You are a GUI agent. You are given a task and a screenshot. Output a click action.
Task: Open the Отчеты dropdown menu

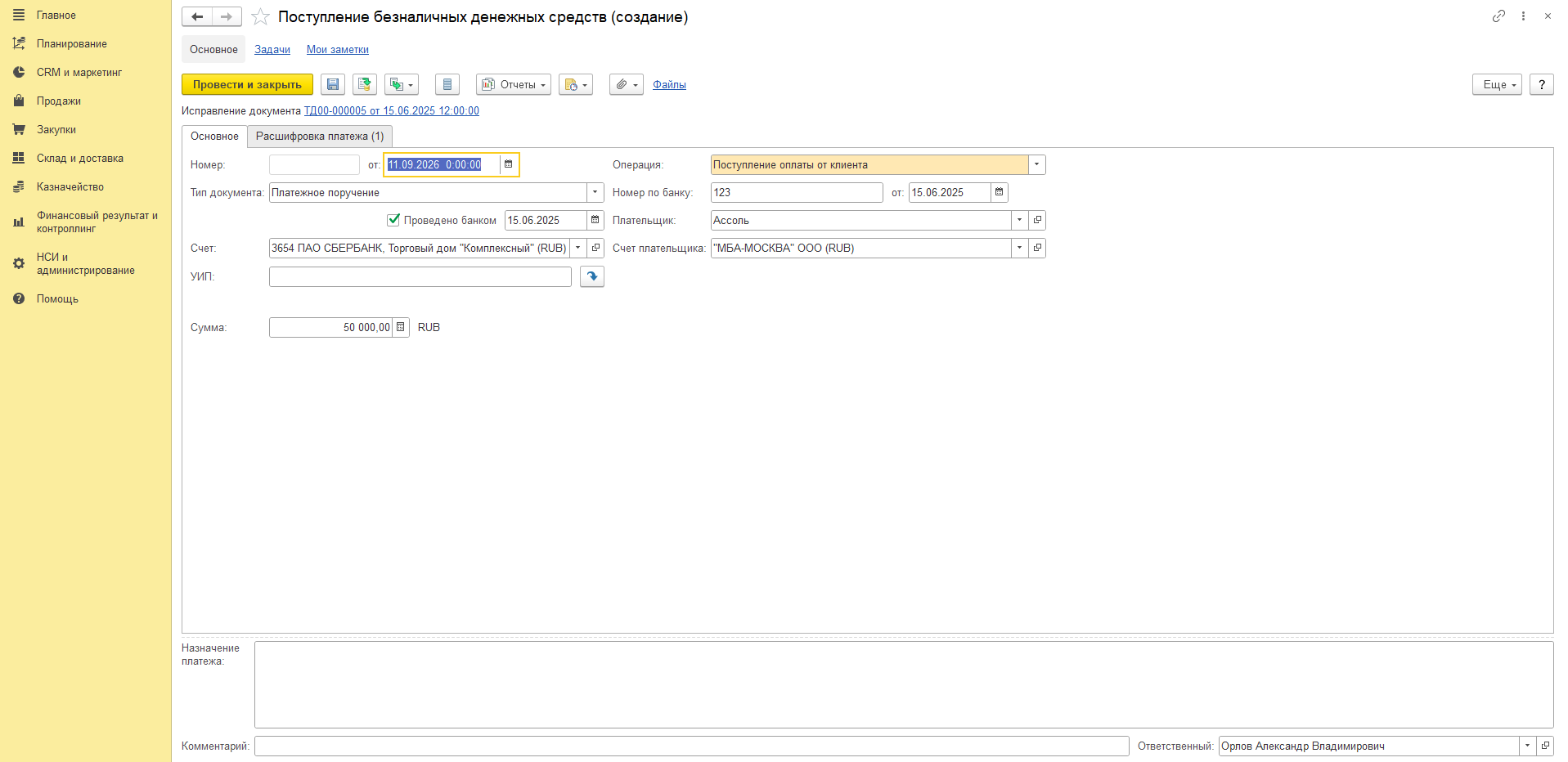[514, 84]
